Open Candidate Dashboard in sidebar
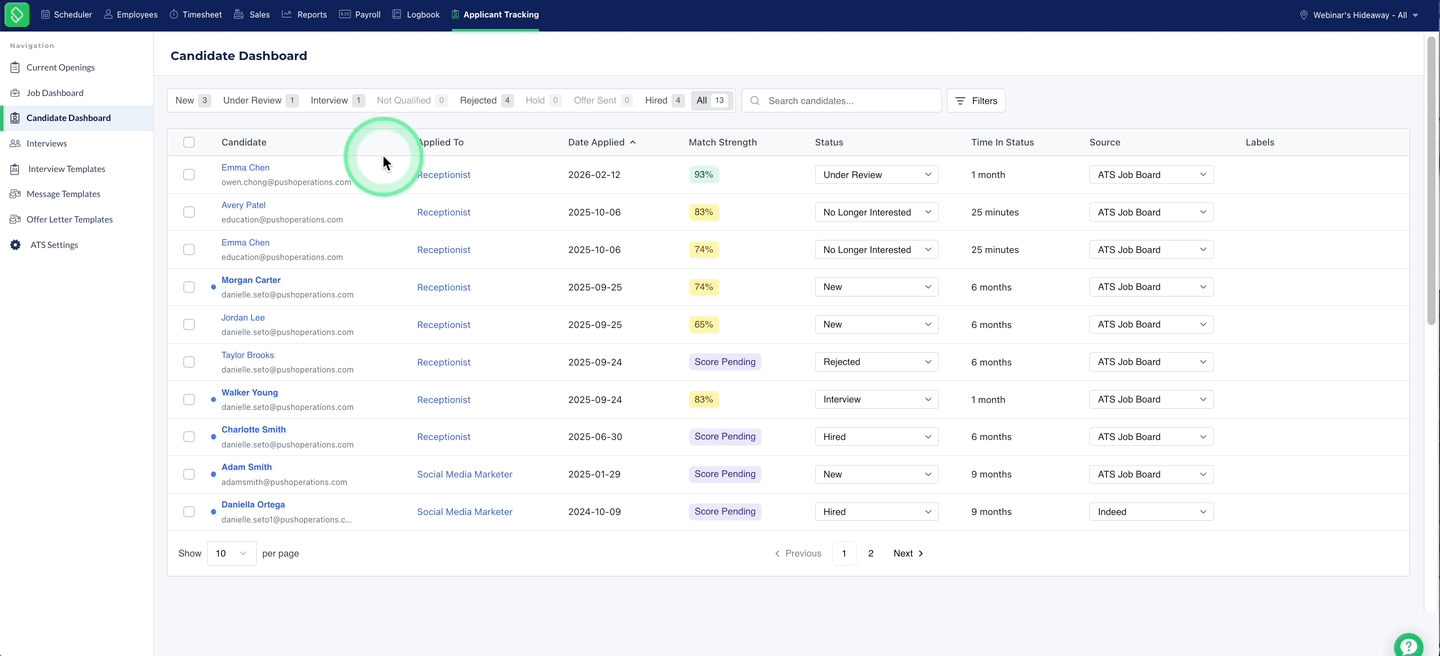 pyautogui.click(x=77, y=118)
